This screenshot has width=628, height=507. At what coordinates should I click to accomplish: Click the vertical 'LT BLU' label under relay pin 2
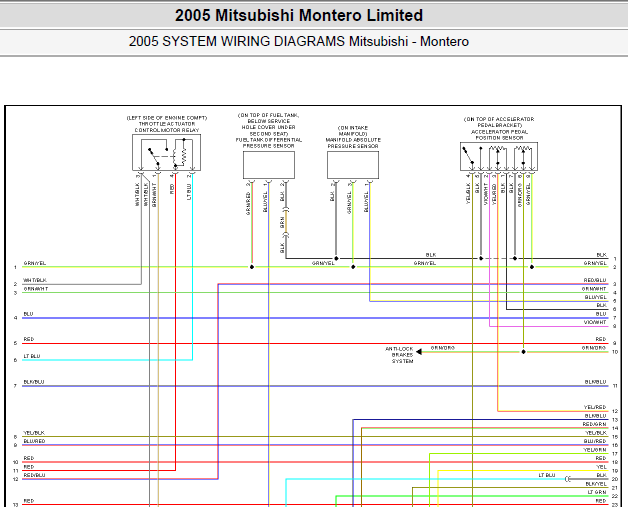[189, 192]
